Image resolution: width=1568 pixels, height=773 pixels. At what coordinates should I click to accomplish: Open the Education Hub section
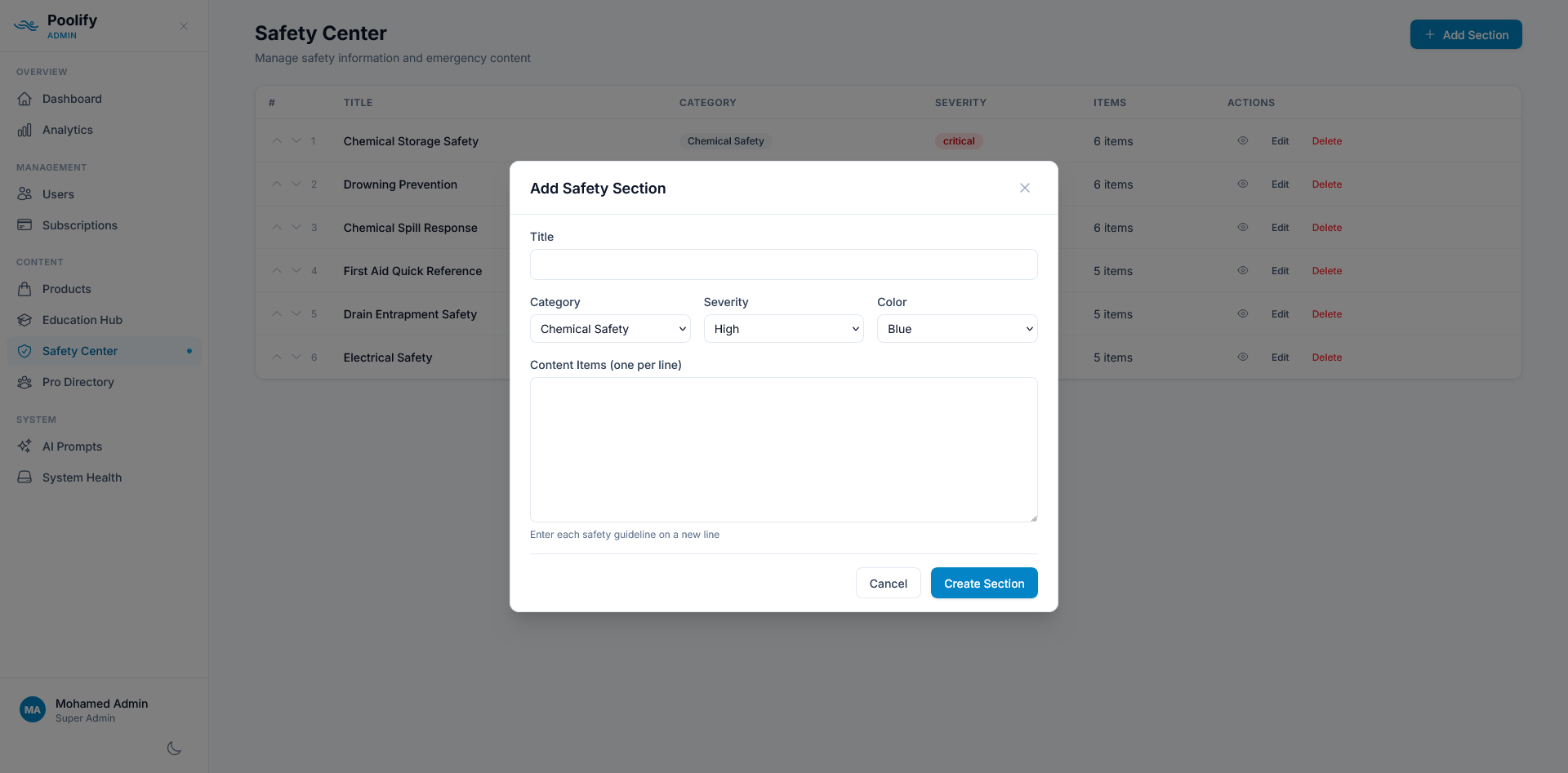tap(104, 320)
